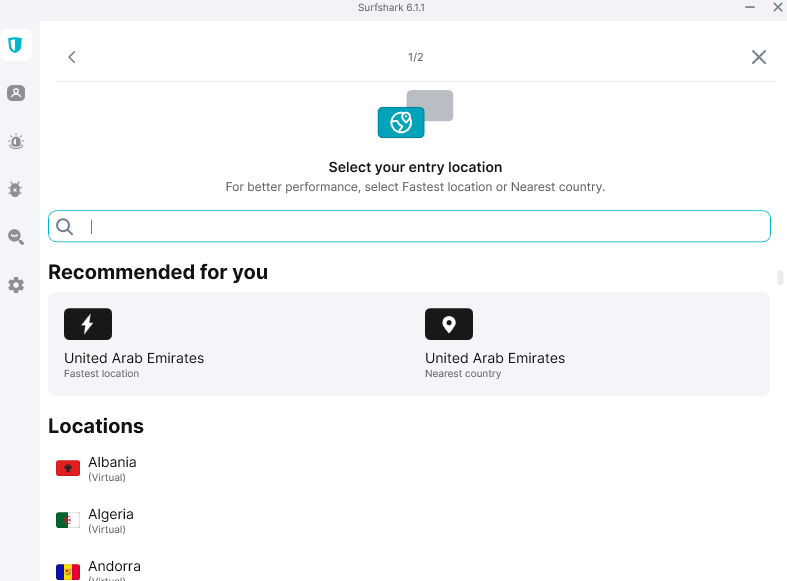Image resolution: width=787 pixels, height=581 pixels.
Task: Open the VPN shield icon in sidebar
Action: (16, 45)
